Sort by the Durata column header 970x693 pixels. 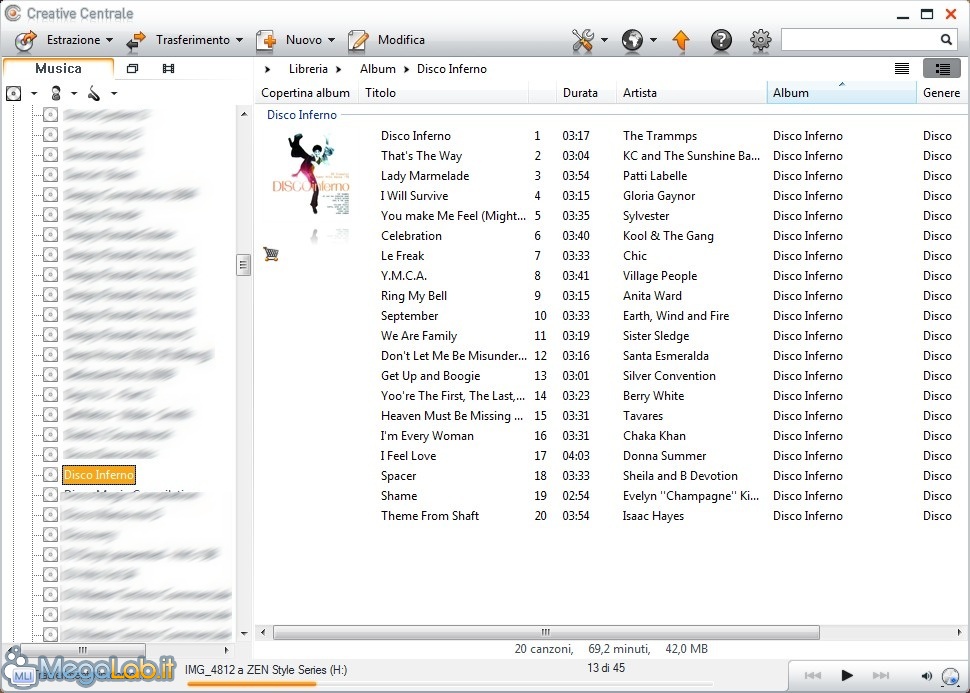(585, 93)
